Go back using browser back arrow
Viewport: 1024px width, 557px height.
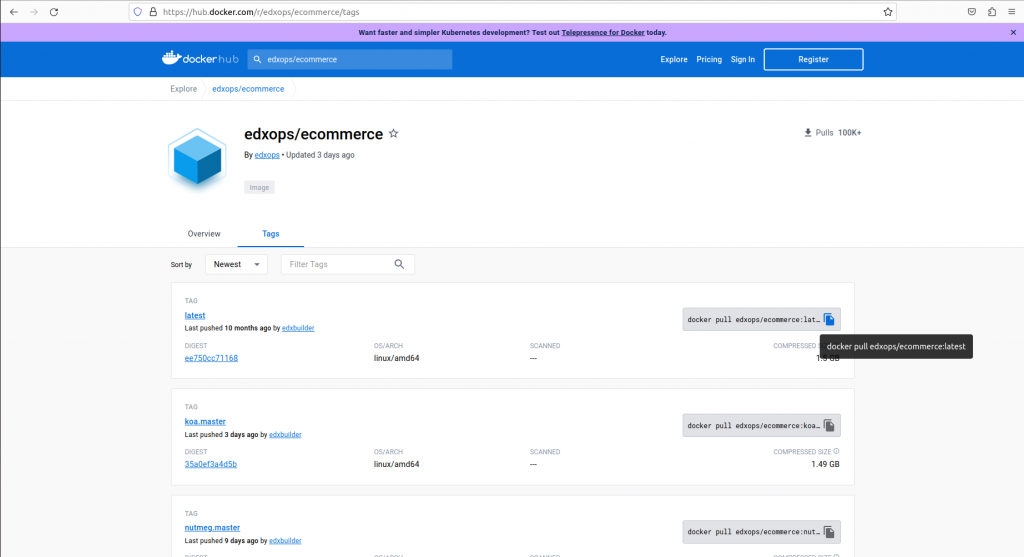14,12
